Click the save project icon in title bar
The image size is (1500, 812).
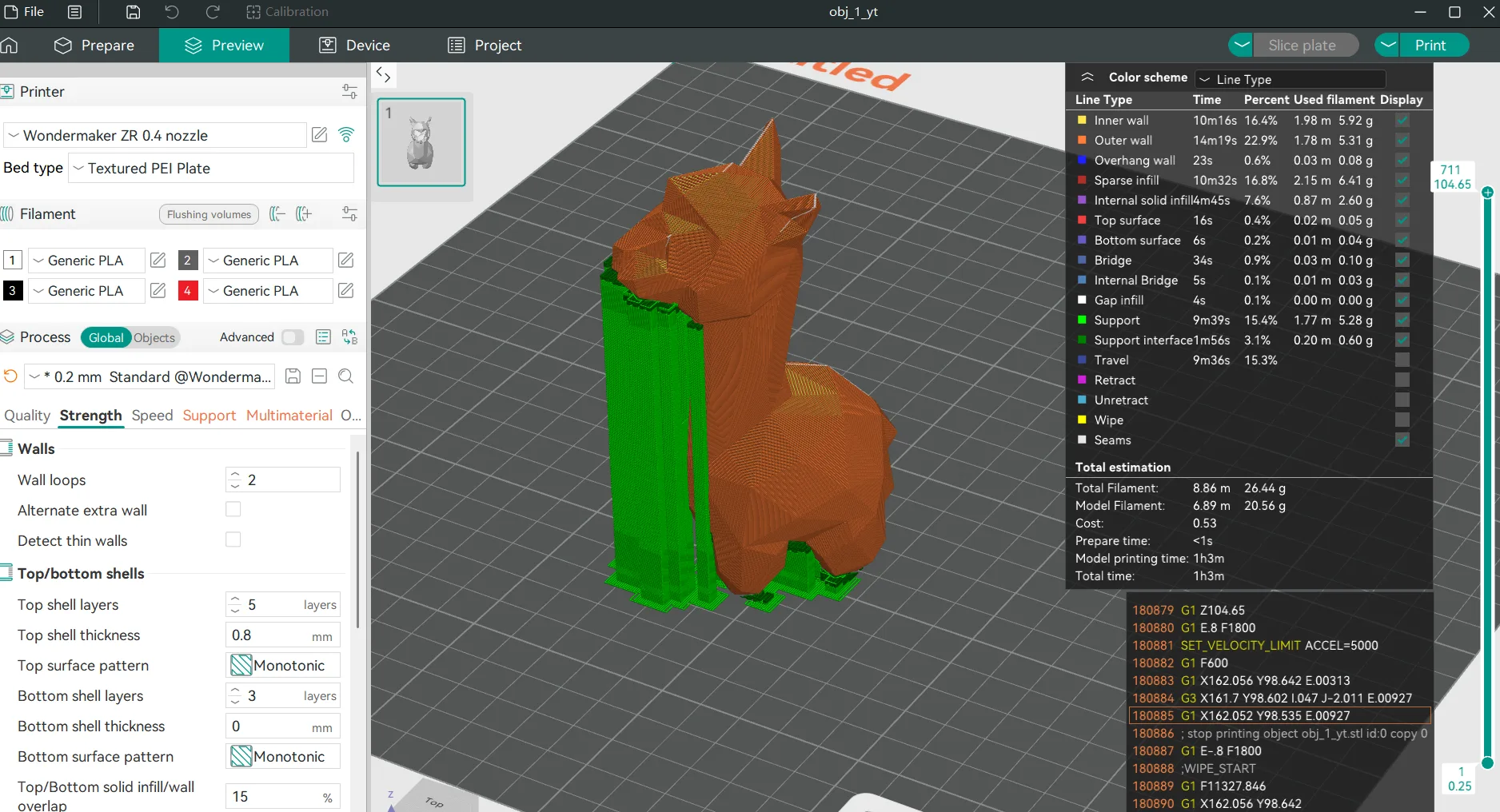pyautogui.click(x=134, y=12)
